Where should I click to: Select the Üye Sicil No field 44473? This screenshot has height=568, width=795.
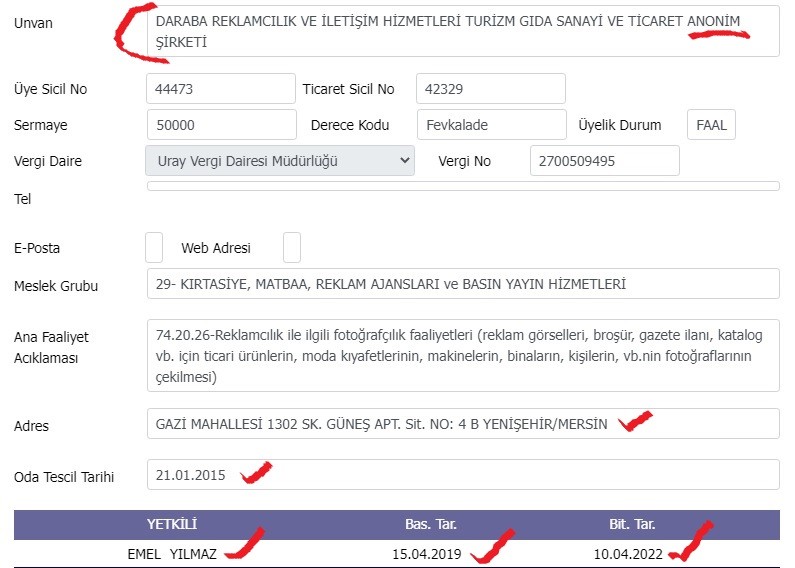pos(221,89)
